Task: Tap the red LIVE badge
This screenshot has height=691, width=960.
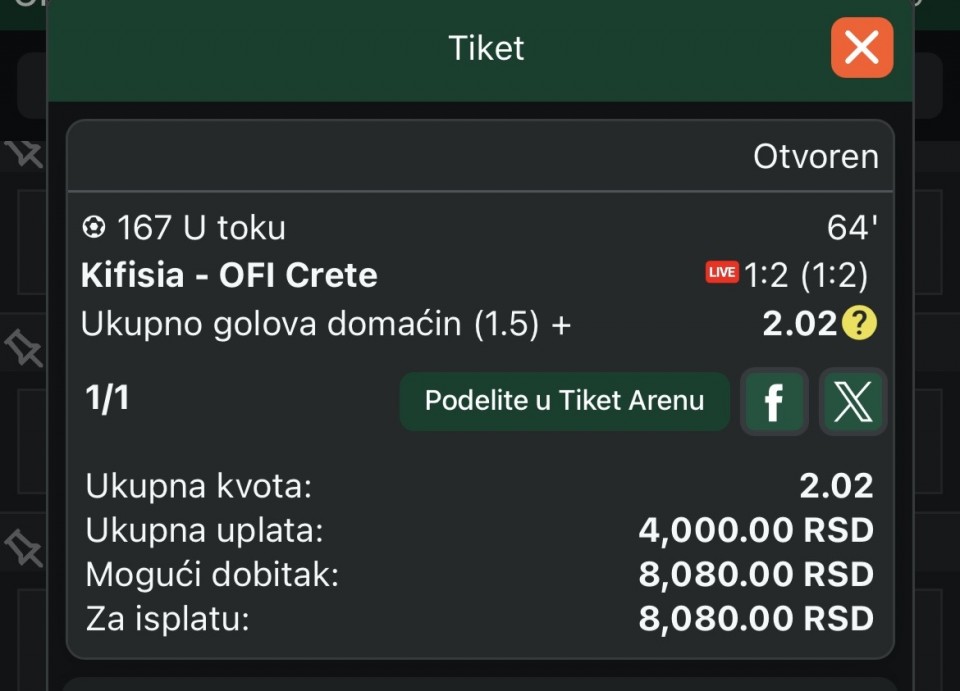Action: coord(721,273)
